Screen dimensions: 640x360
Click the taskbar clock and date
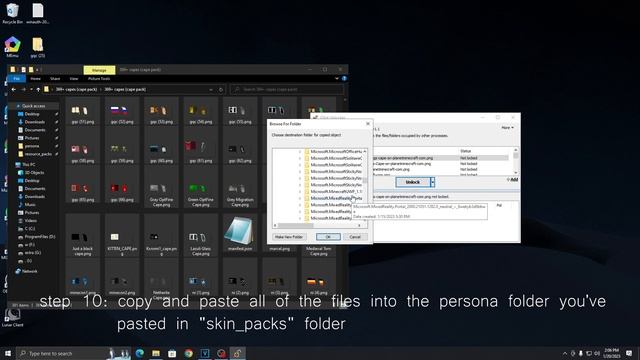pos(612,353)
